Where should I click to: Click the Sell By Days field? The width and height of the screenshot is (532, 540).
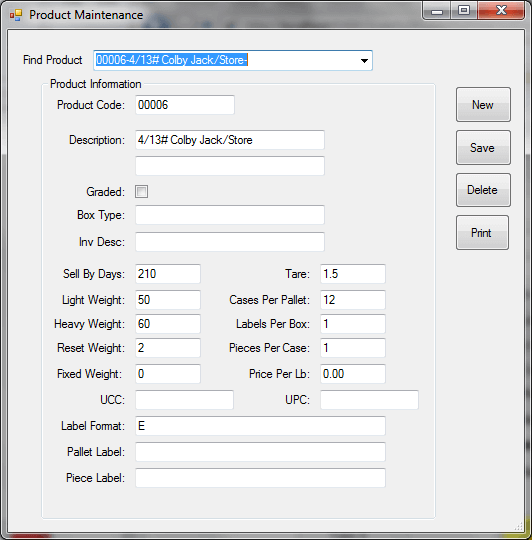(x=168, y=274)
